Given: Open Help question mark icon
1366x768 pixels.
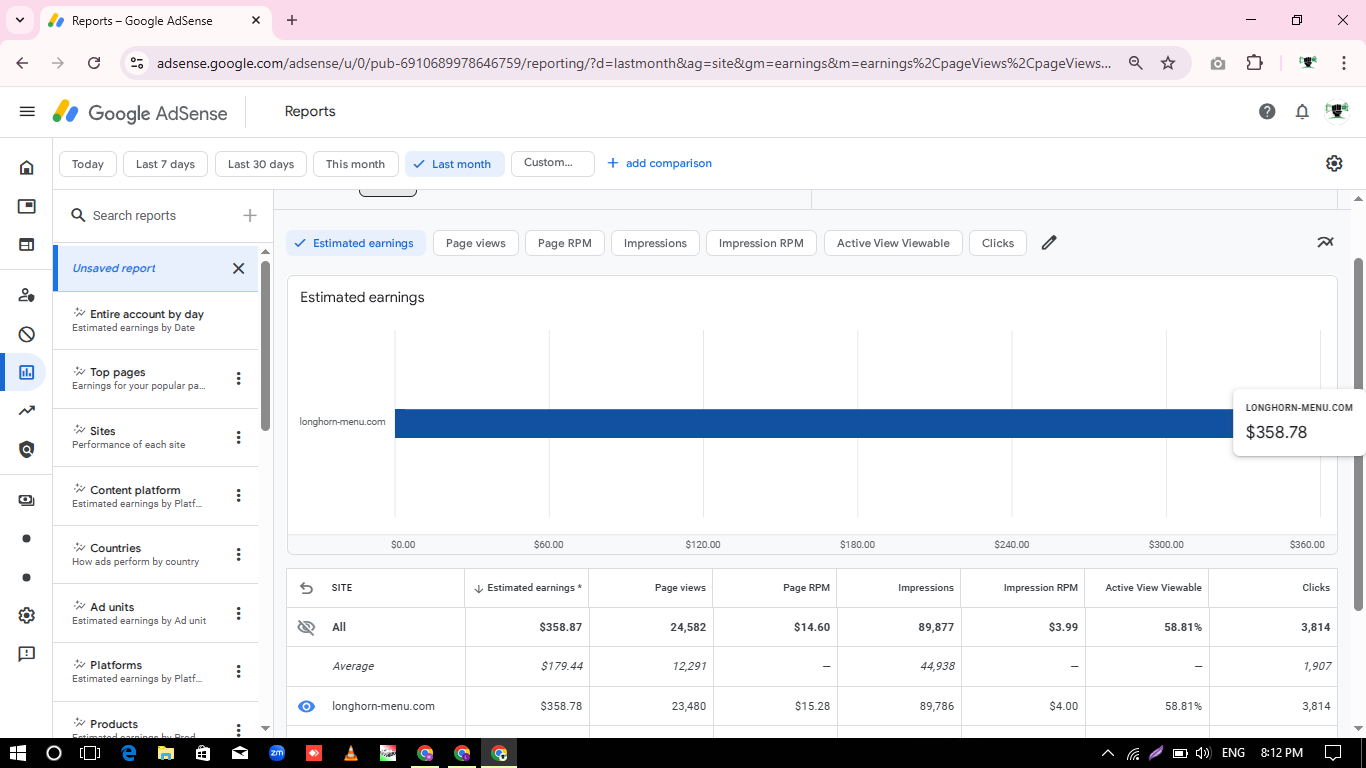Looking at the screenshot, I should [x=1267, y=112].
